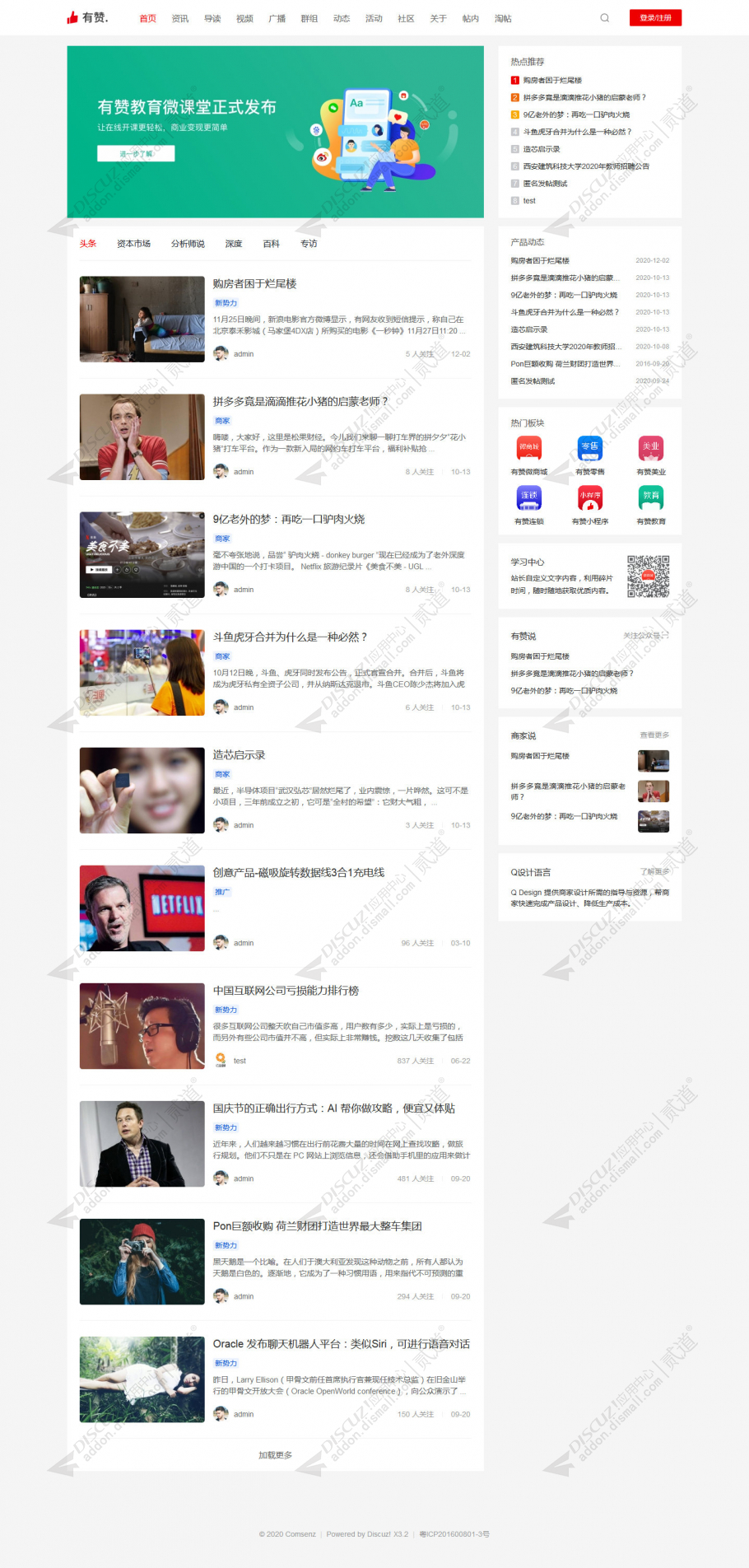The height and width of the screenshot is (1568, 749).
Task: Open 社区 navigation item
Action: pos(406,18)
